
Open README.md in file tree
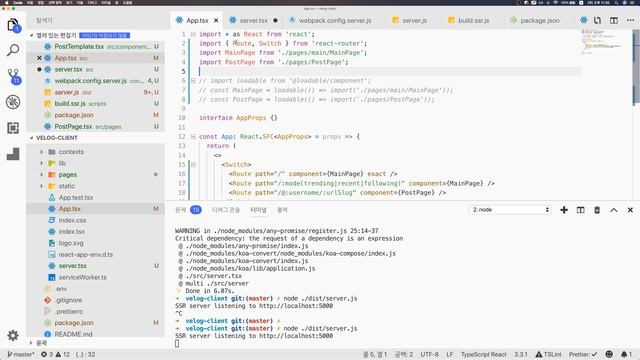96,334
